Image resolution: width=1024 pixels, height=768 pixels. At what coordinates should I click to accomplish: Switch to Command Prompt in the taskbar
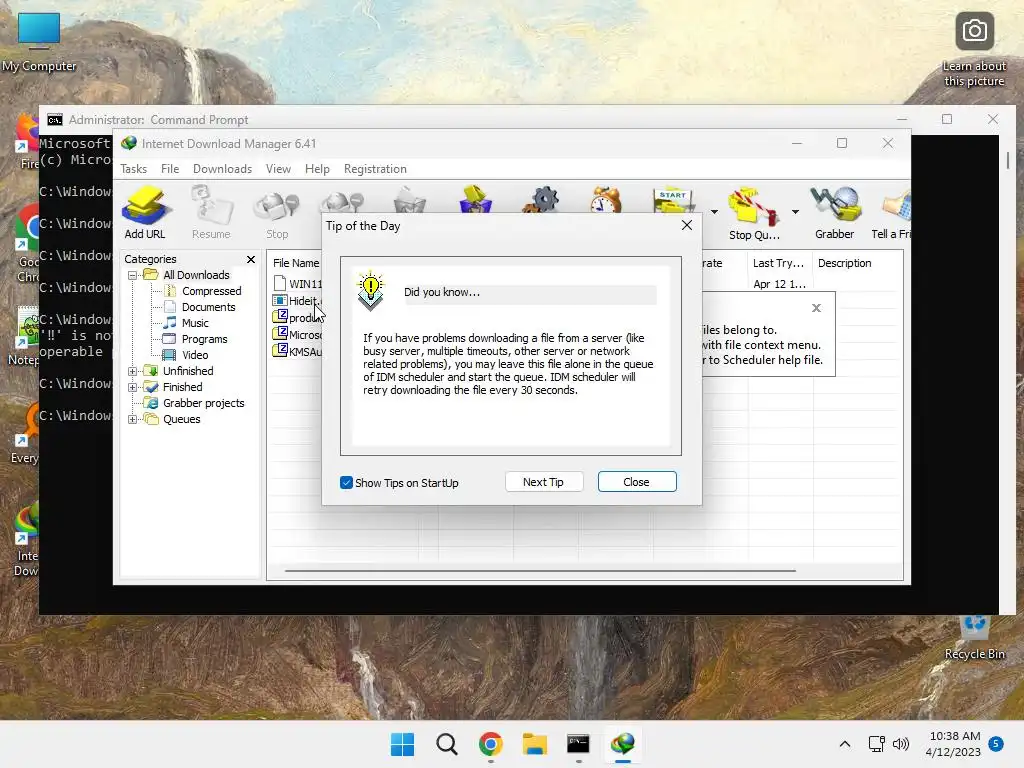click(x=578, y=744)
